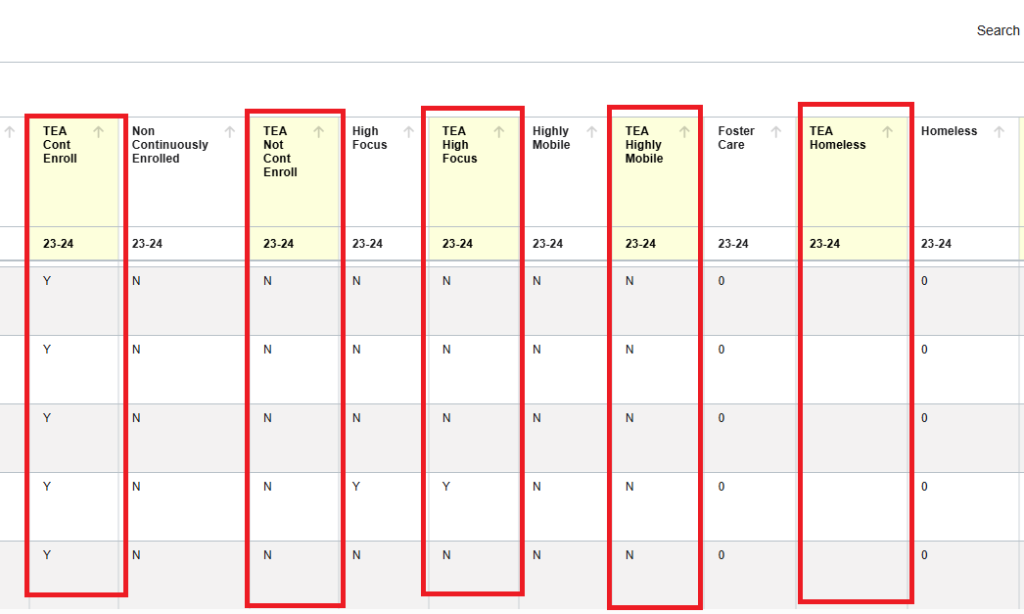Viewport: 1024px width, 614px height.
Task: Click sort arrow beside Homeless header
Action: click(999, 132)
